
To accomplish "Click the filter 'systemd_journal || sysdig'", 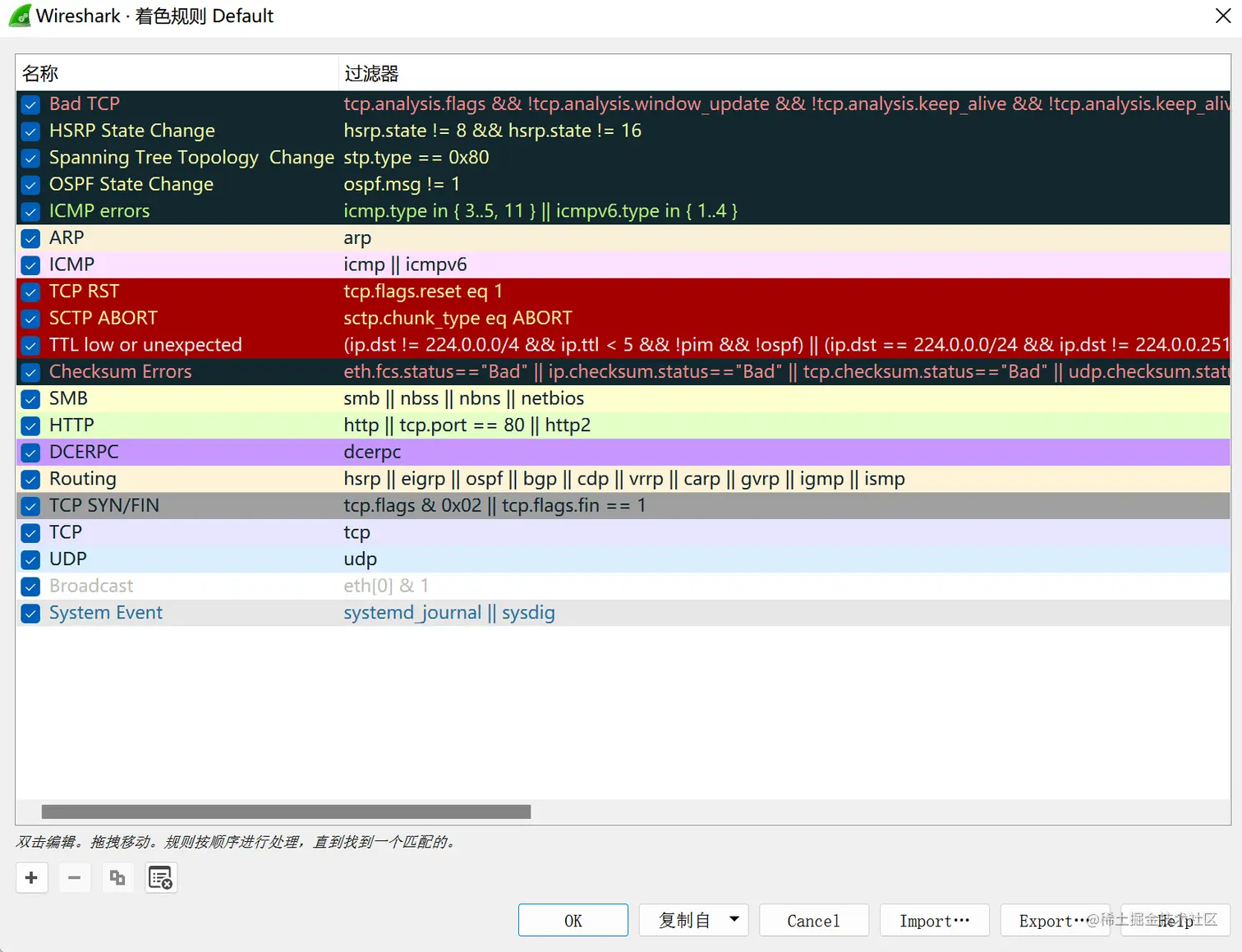I will pos(449,613).
